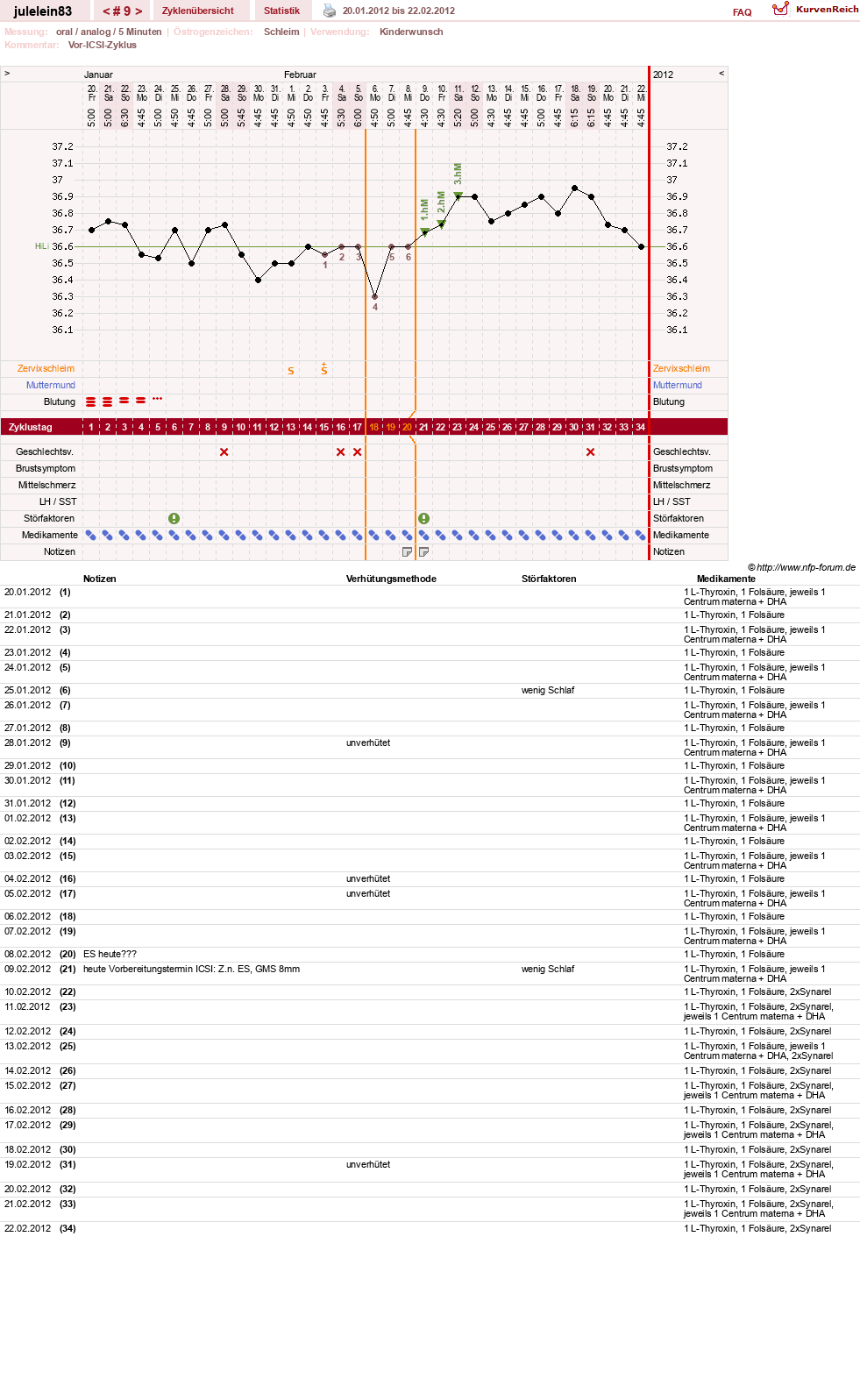Click the light Blutung dots on cycle day 5

pos(158,399)
